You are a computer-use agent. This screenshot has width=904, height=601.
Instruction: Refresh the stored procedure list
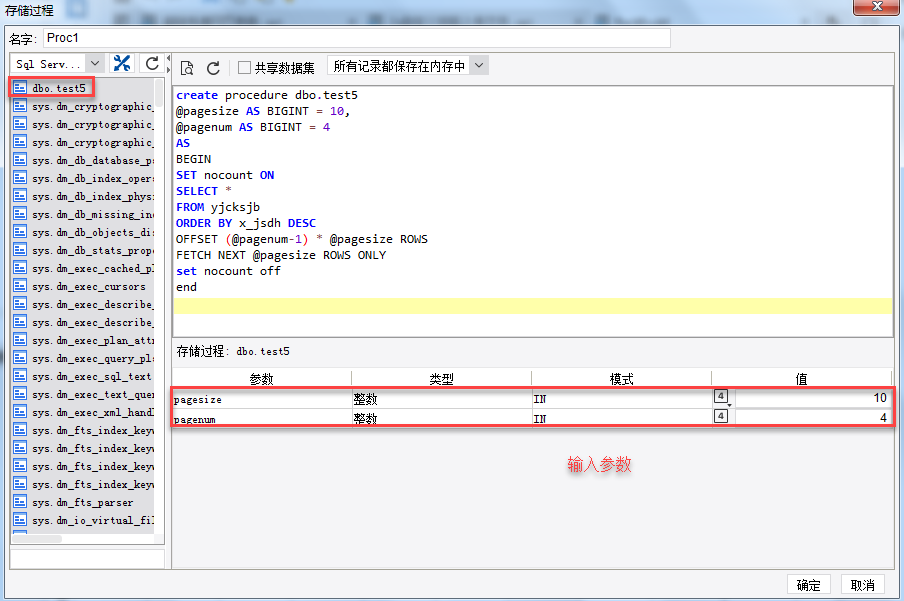click(152, 63)
